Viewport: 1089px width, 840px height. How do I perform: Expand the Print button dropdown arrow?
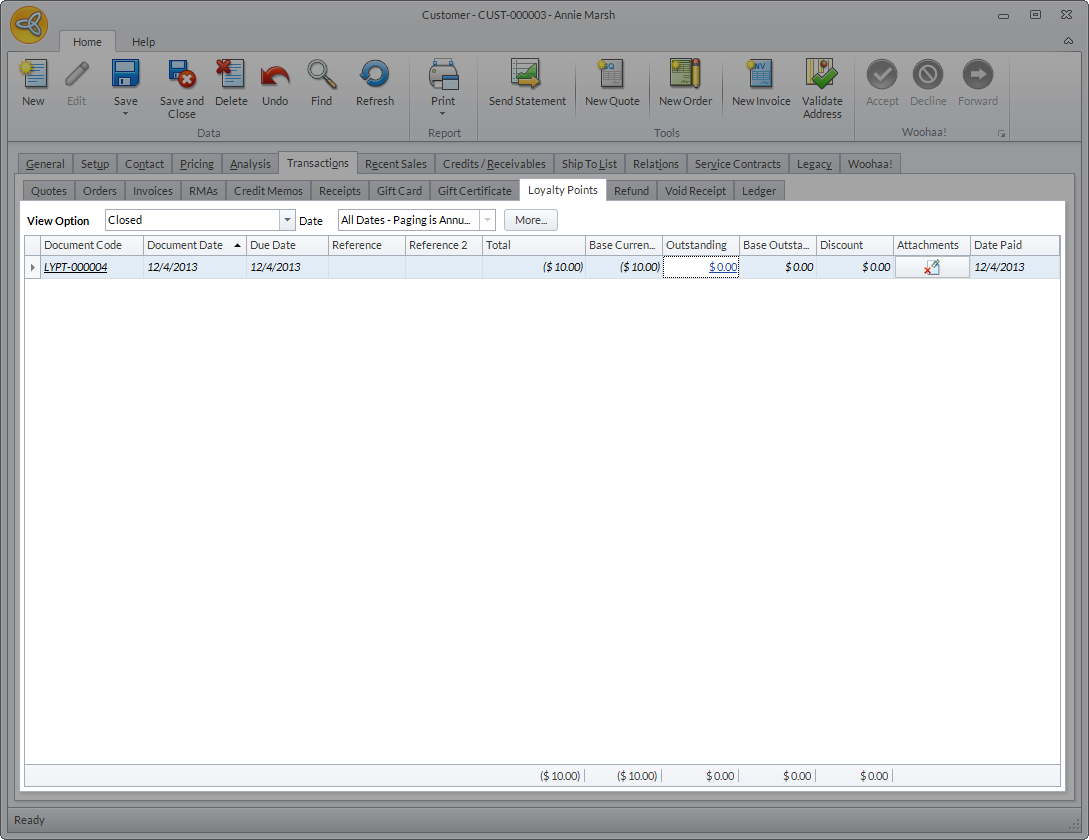click(443, 114)
